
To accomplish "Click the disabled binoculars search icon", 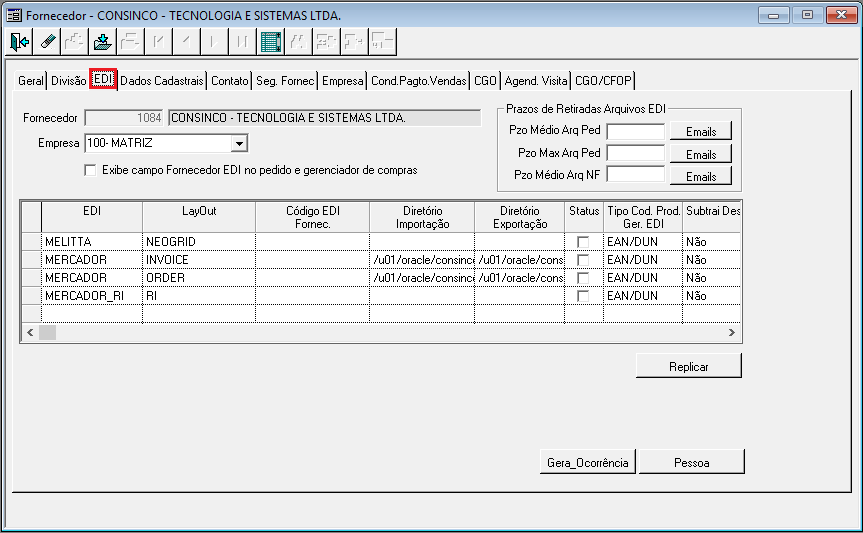I will click(x=298, y=41).
